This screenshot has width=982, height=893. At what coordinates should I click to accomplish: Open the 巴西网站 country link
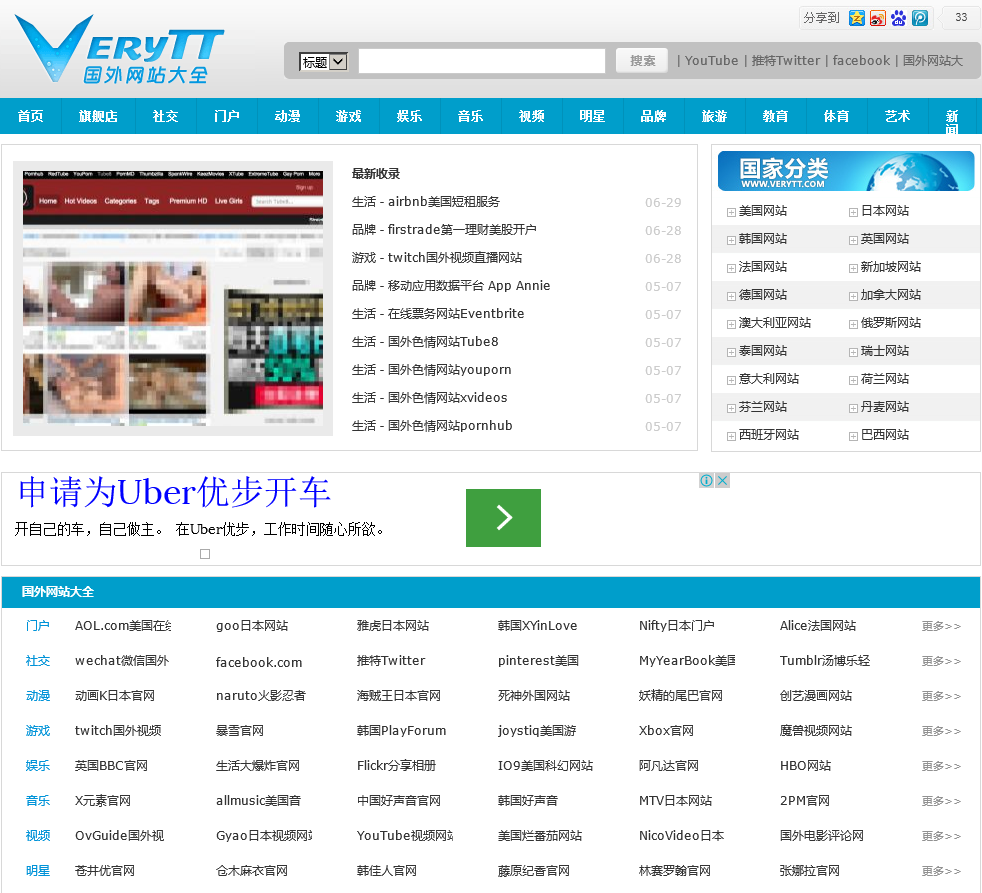point(884,435)
